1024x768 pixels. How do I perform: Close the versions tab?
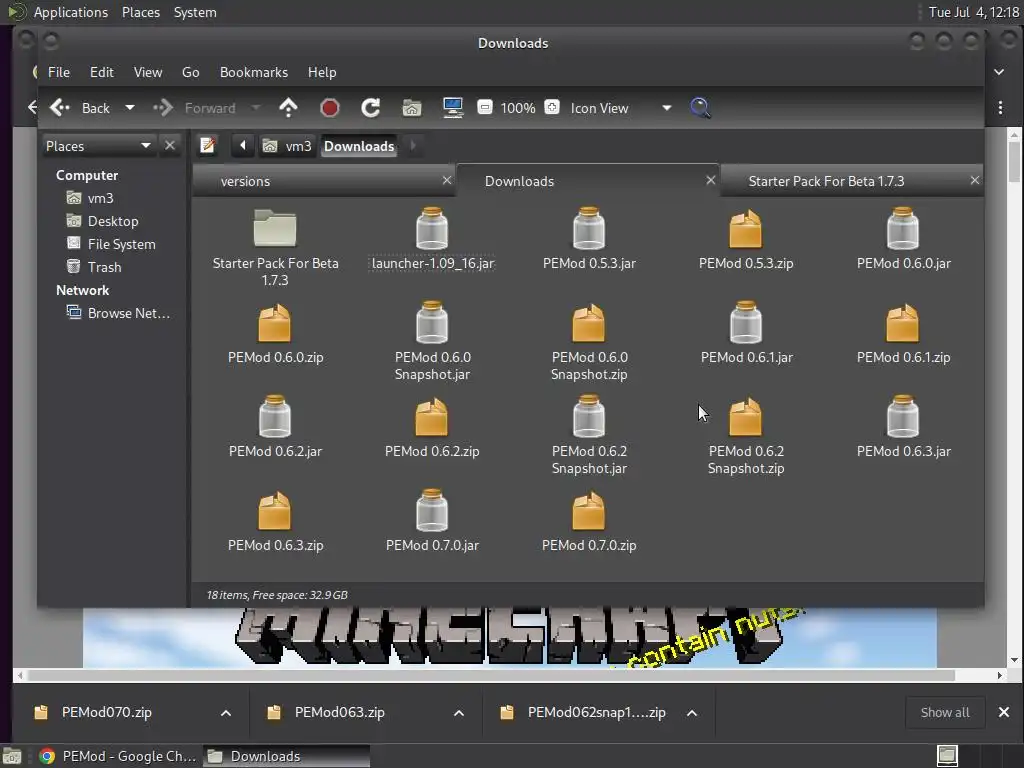(447, 180)
